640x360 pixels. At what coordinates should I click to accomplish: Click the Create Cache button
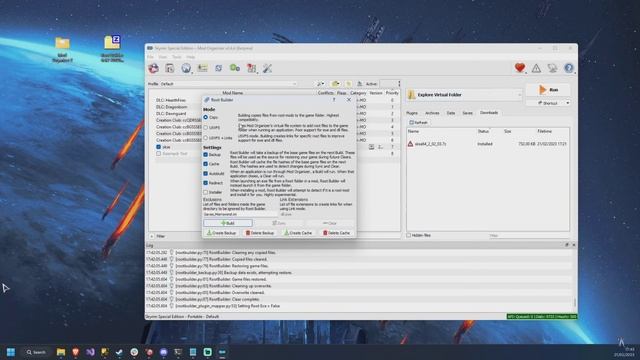coord(298,233)
